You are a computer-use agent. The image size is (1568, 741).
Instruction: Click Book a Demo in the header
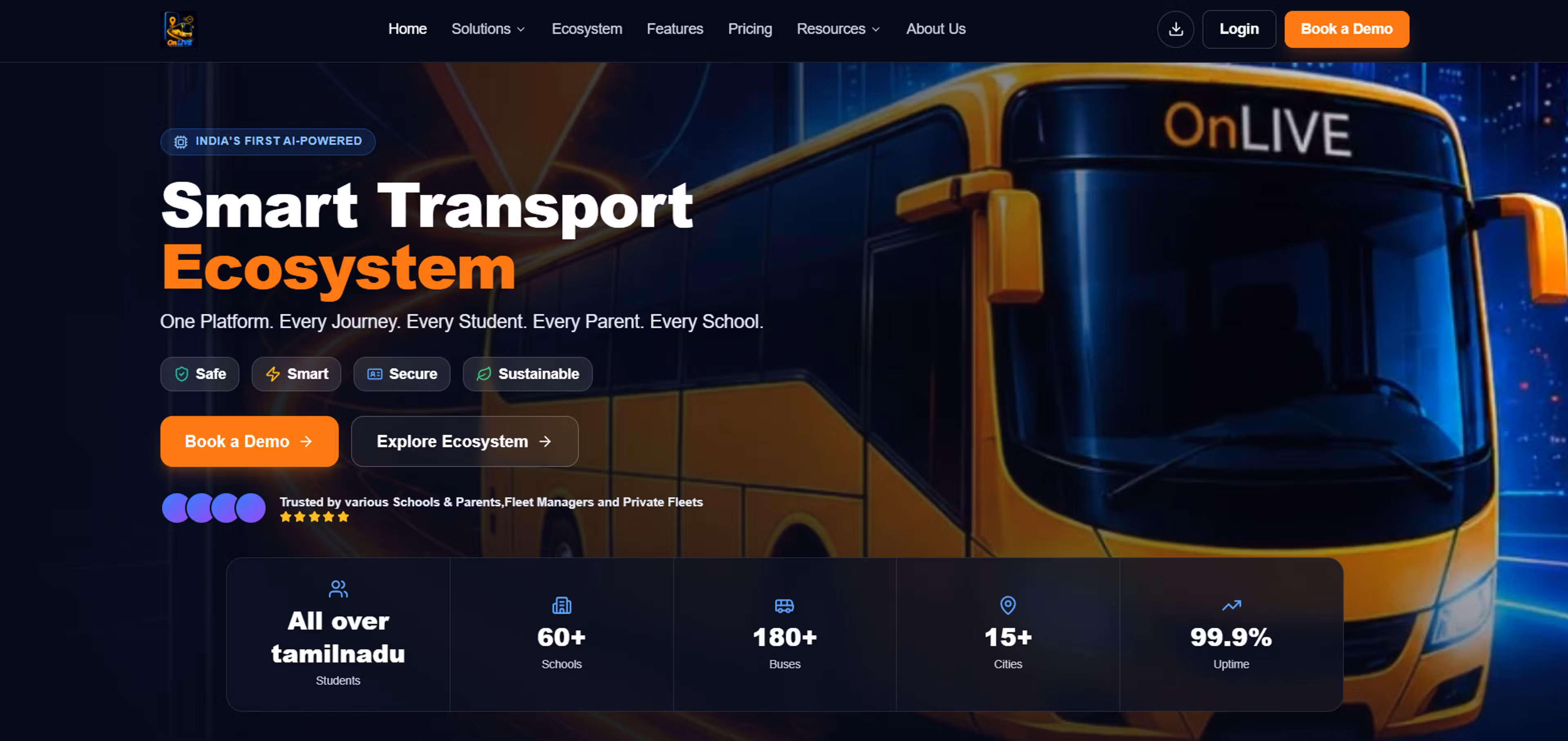pos(1346,29)
